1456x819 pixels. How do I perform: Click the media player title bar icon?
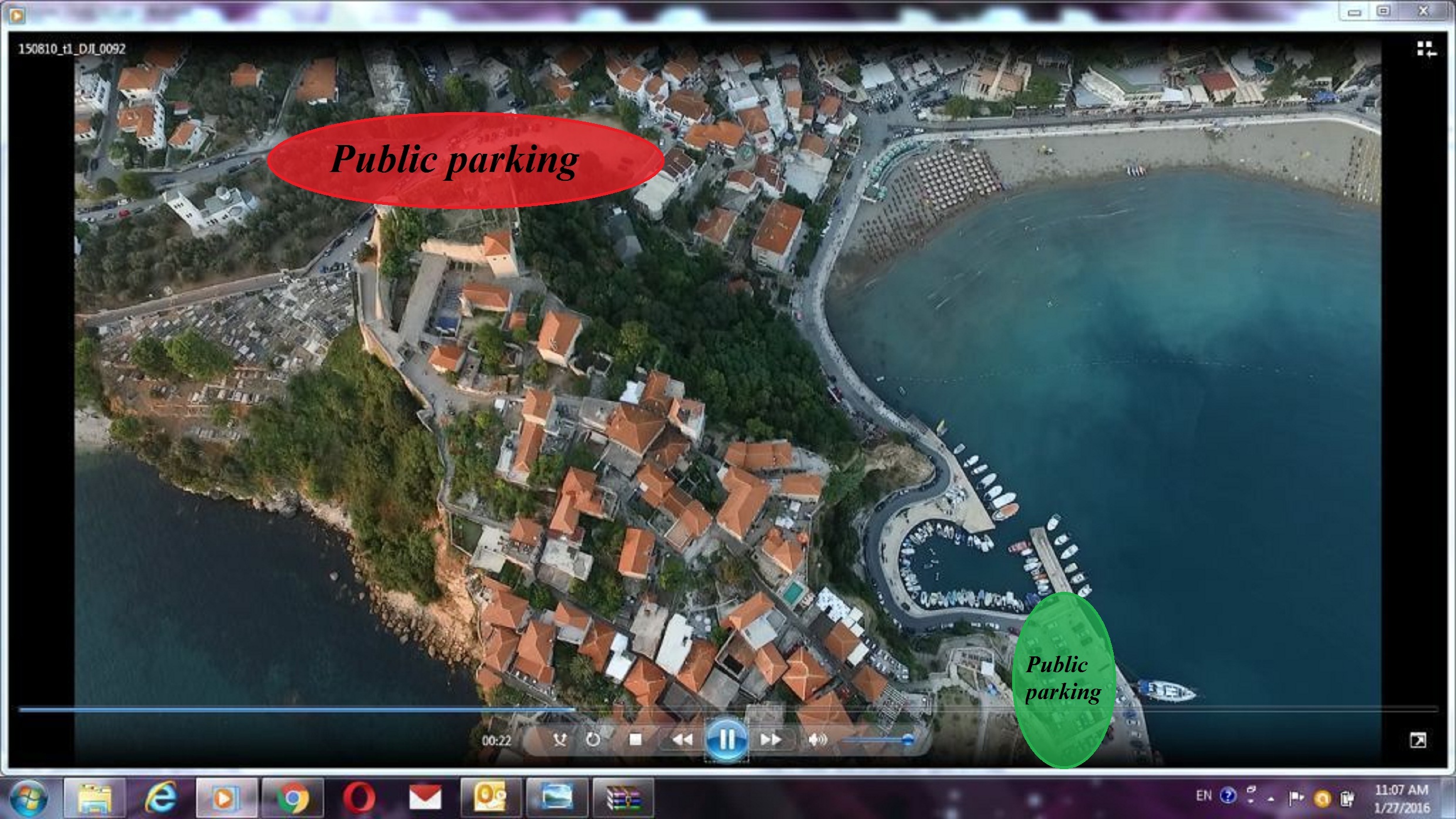[x=16, y=16]
